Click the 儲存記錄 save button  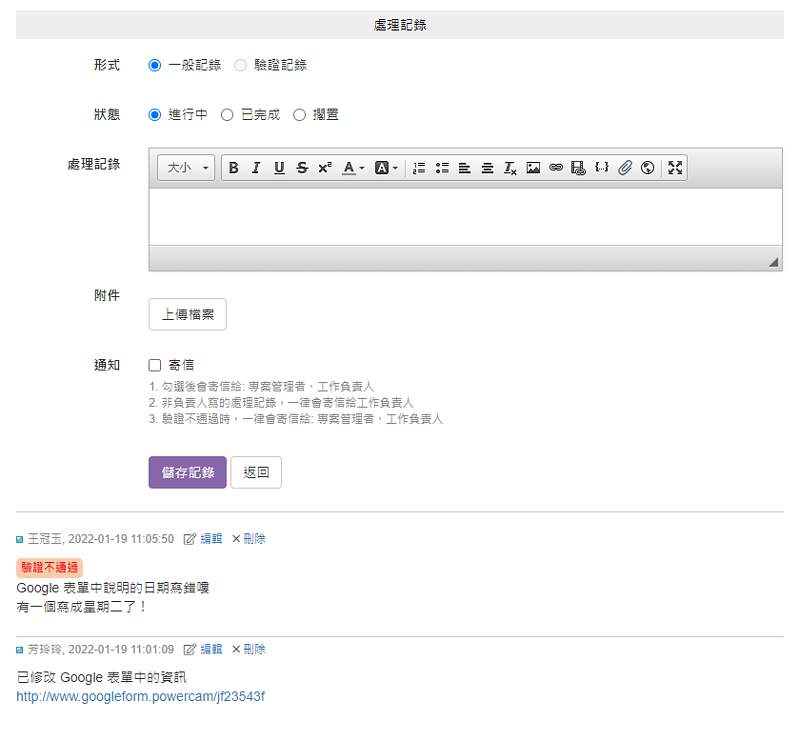pos(187,472)
